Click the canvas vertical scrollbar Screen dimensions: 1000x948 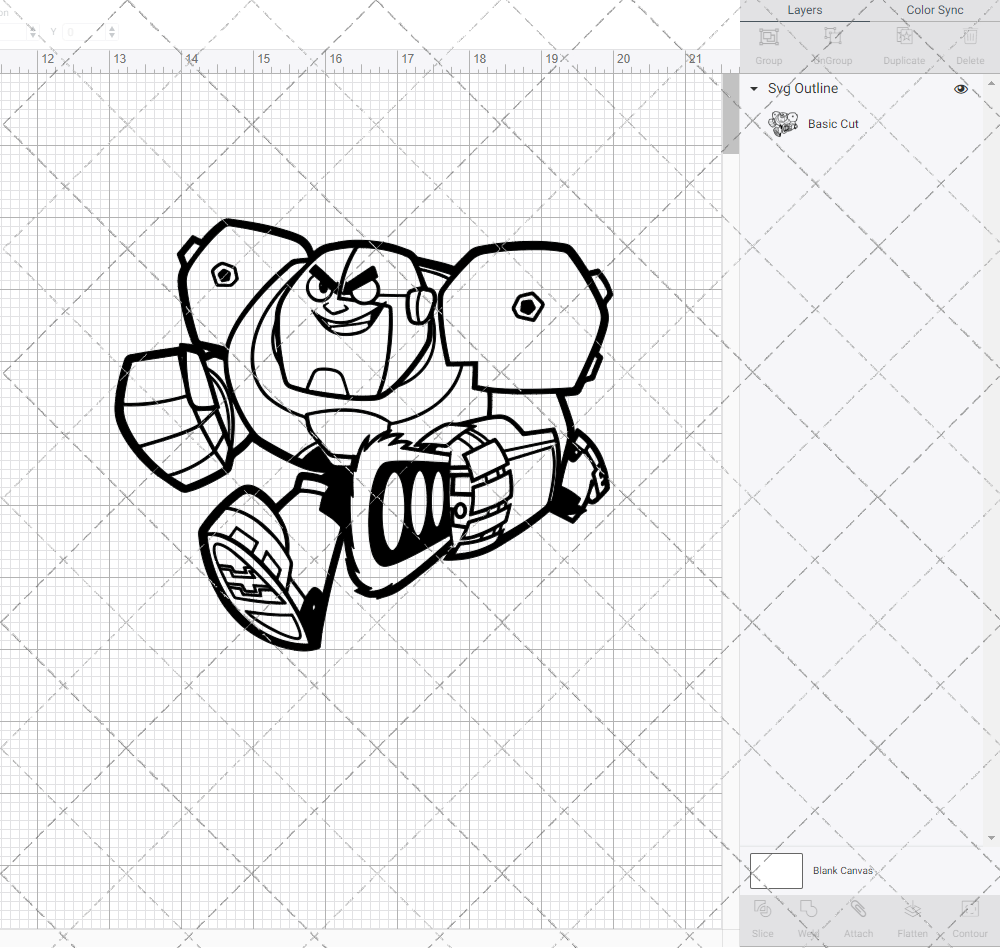pyautogui.click(x=729, y=112)
